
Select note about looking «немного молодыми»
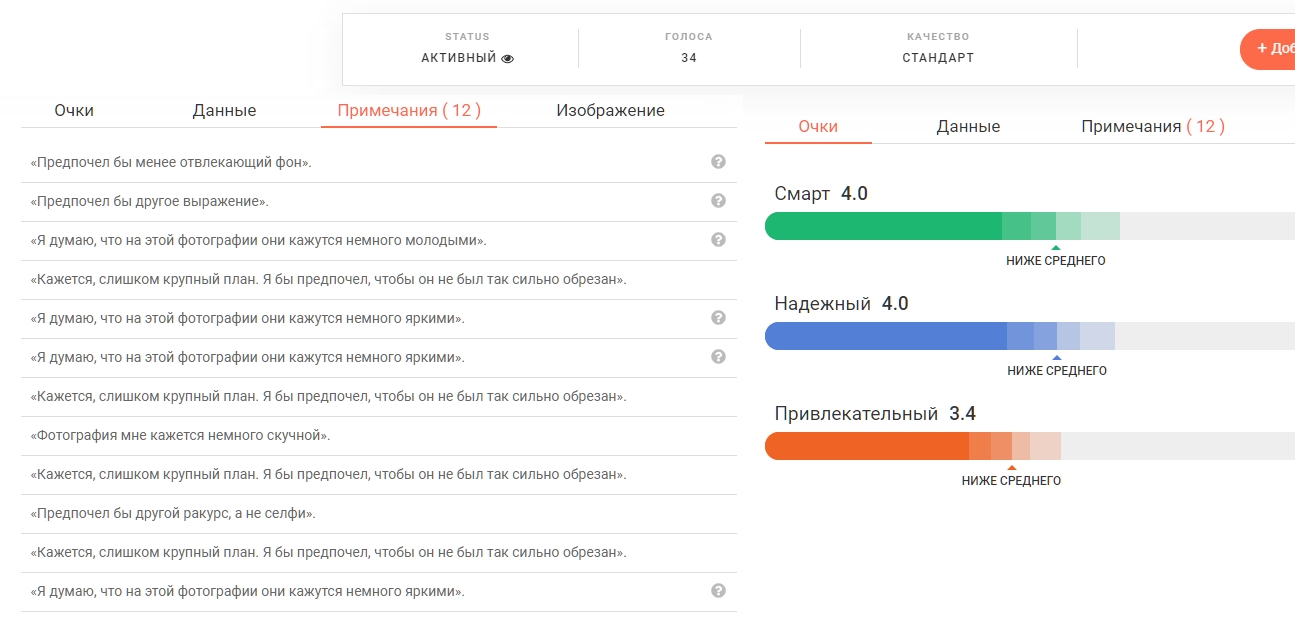[379, 240]
